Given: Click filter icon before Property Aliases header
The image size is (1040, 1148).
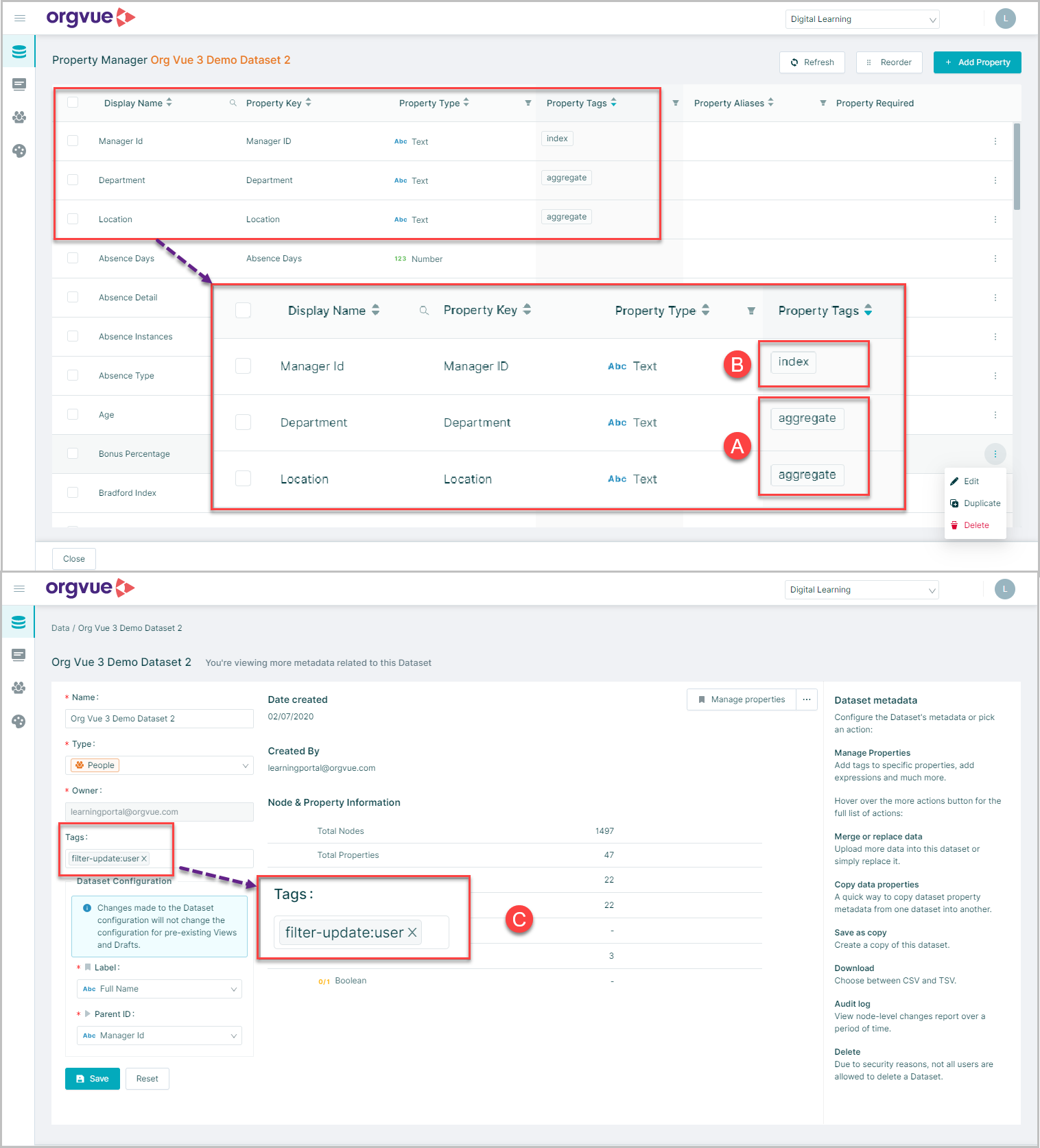Looking at the screenshot, I should [676, 103].
